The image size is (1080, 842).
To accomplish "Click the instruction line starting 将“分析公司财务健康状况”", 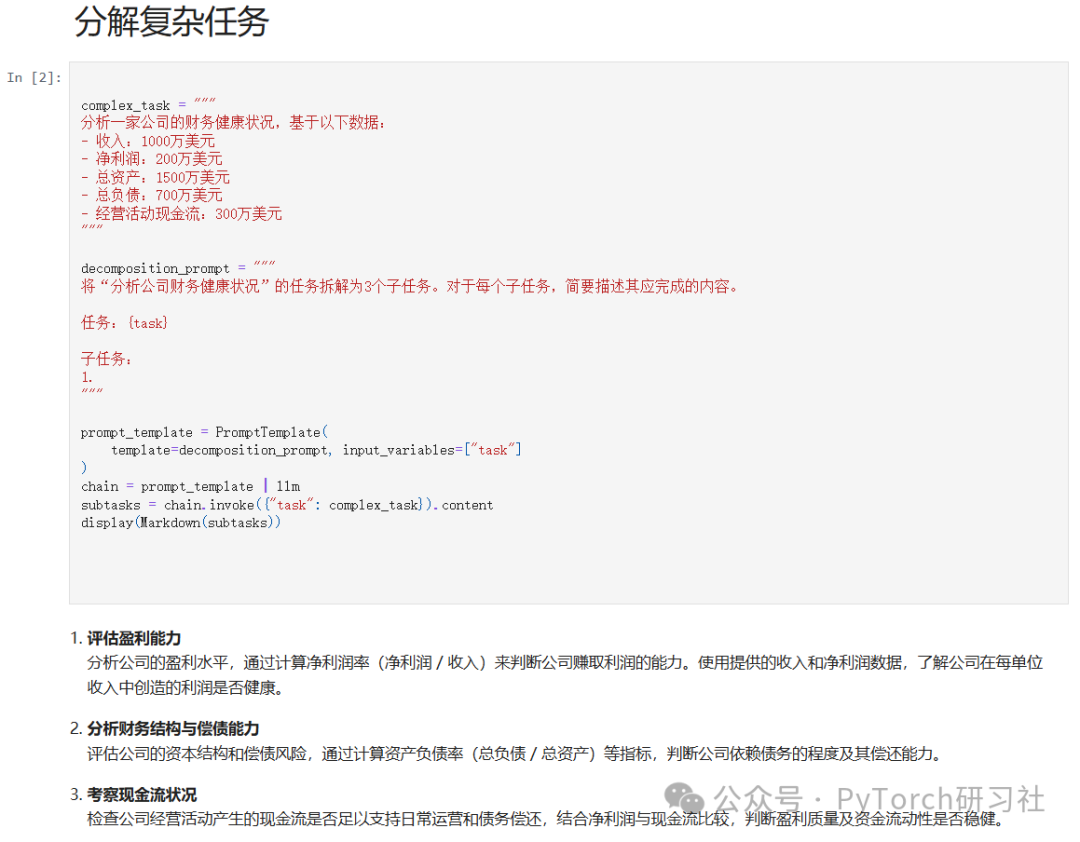I will coord(411,287).
